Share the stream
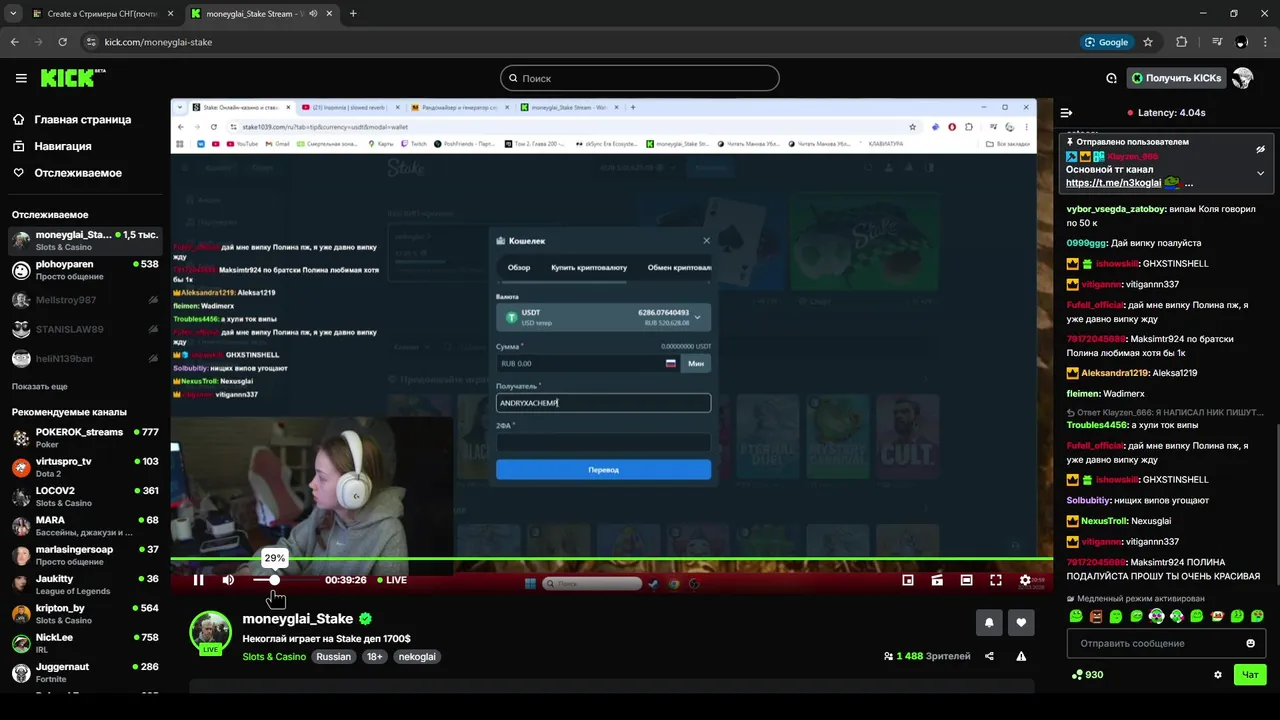 pos(989,656)
